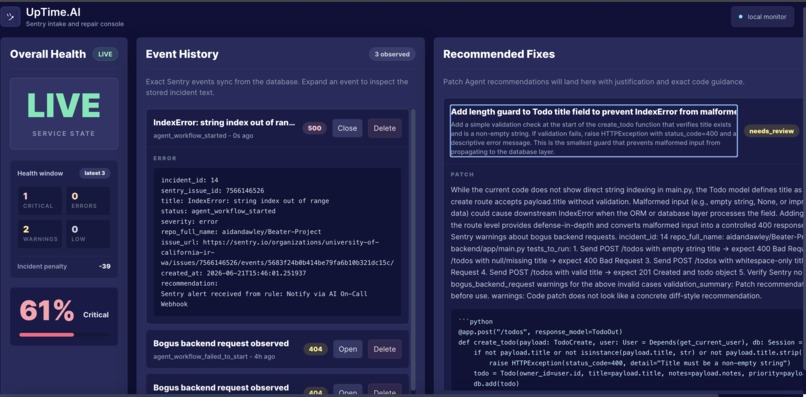The image size is (806, 397).
Task: Close the IndexError event
Action: (x=347, y=128)
